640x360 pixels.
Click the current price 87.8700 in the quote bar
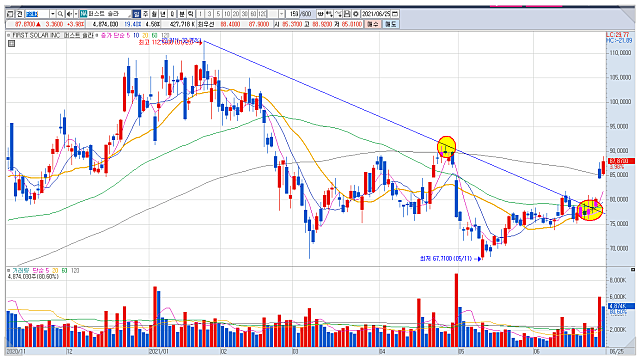pyautogui.click(x=24, y=24)
